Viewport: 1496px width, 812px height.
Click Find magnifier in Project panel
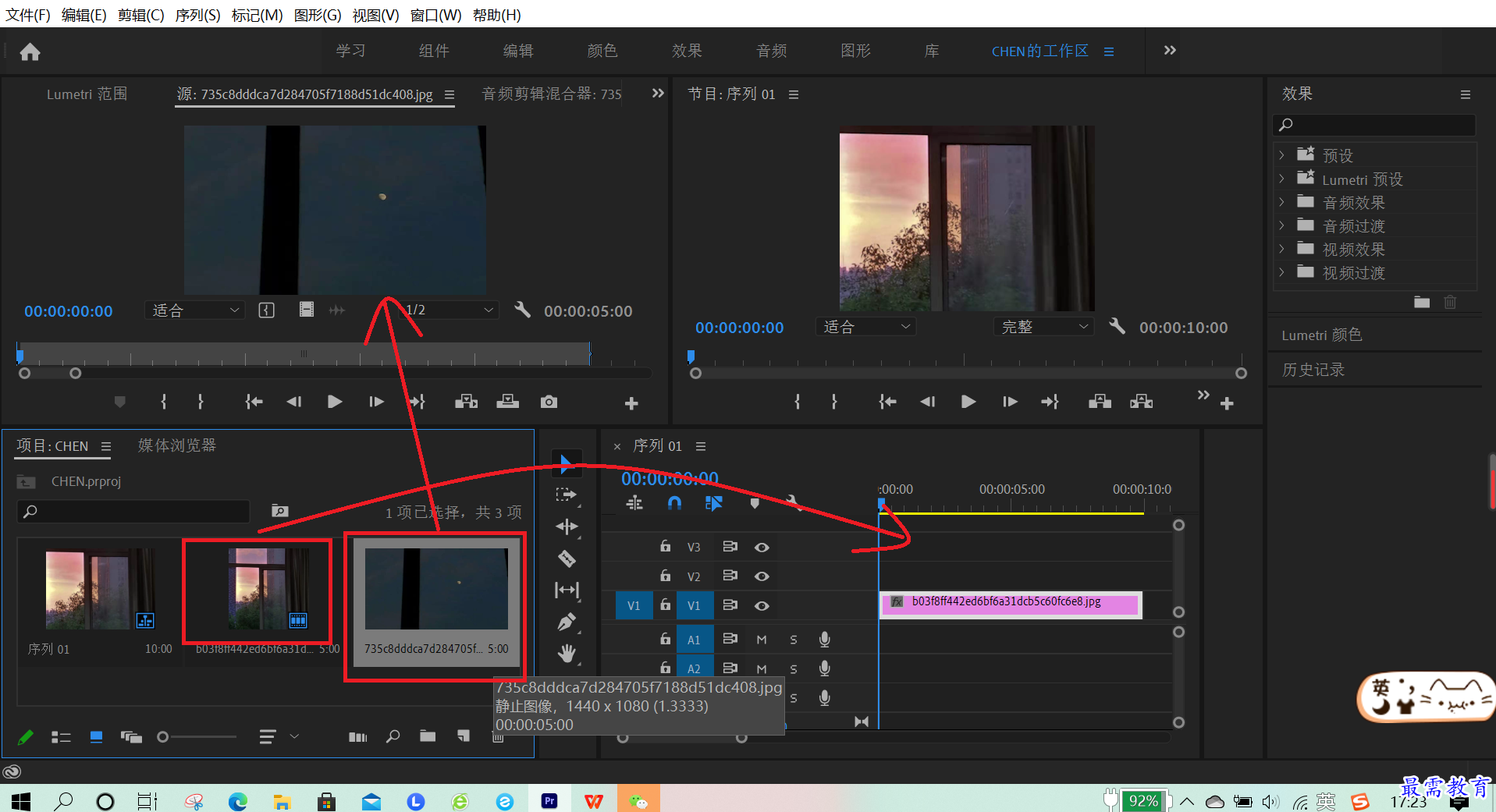(393, 736)
